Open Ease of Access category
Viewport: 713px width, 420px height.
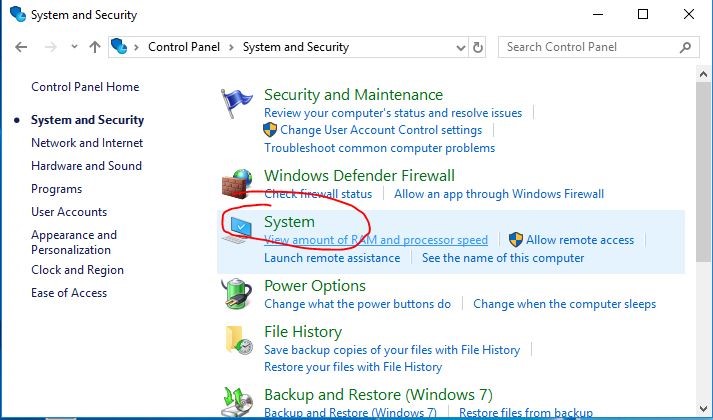click(x=69, y=293)
